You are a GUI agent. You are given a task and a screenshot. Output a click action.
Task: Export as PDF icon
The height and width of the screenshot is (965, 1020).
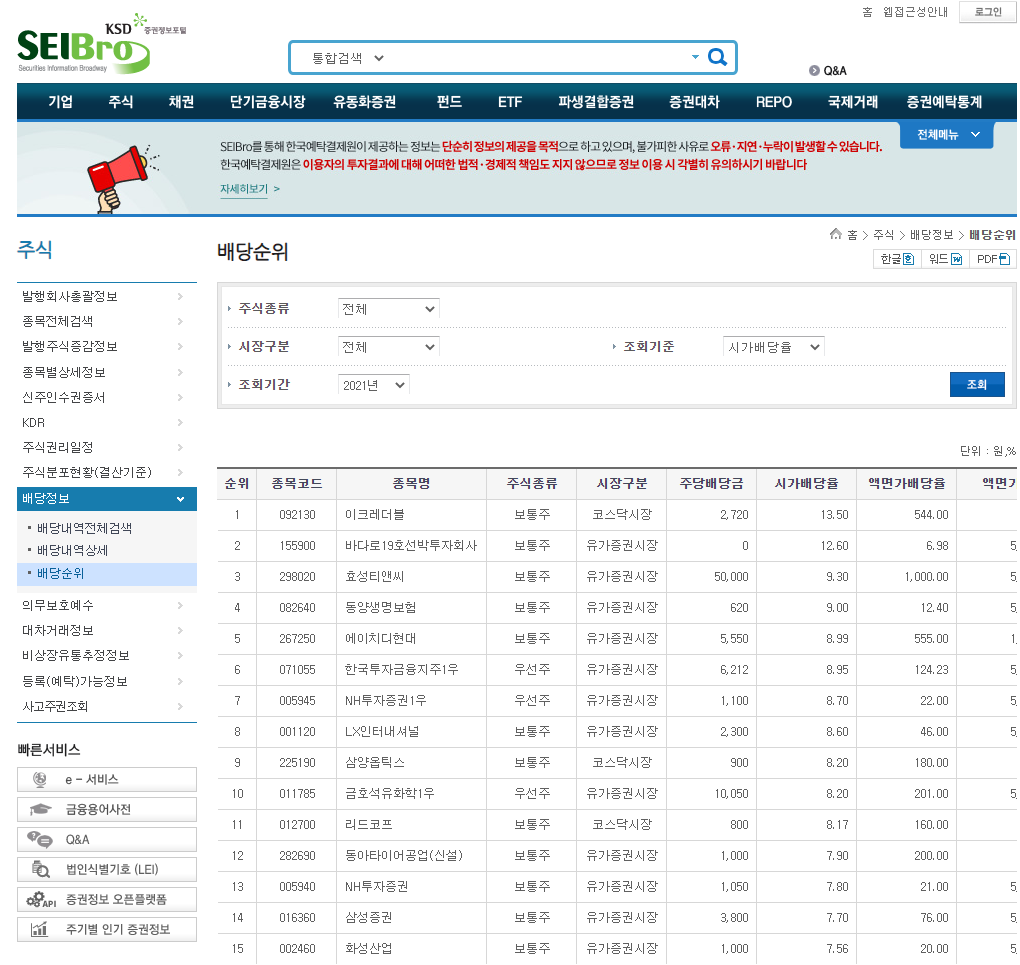[1004, 259]
